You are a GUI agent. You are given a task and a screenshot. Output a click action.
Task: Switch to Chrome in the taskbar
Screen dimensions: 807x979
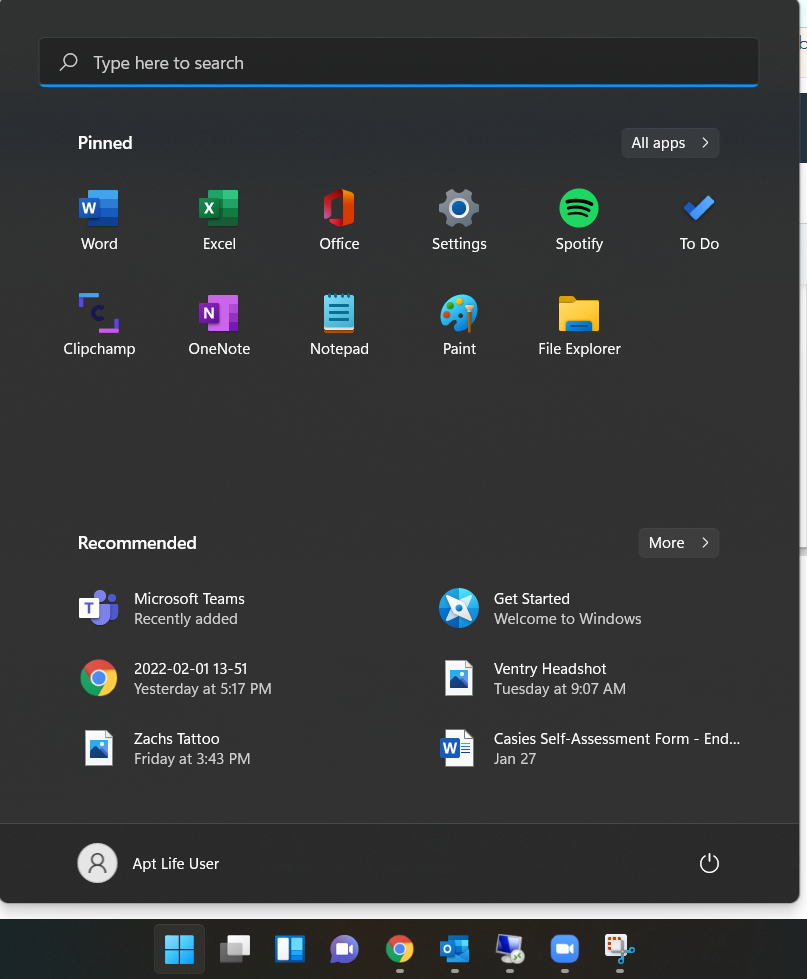point(399,949)
